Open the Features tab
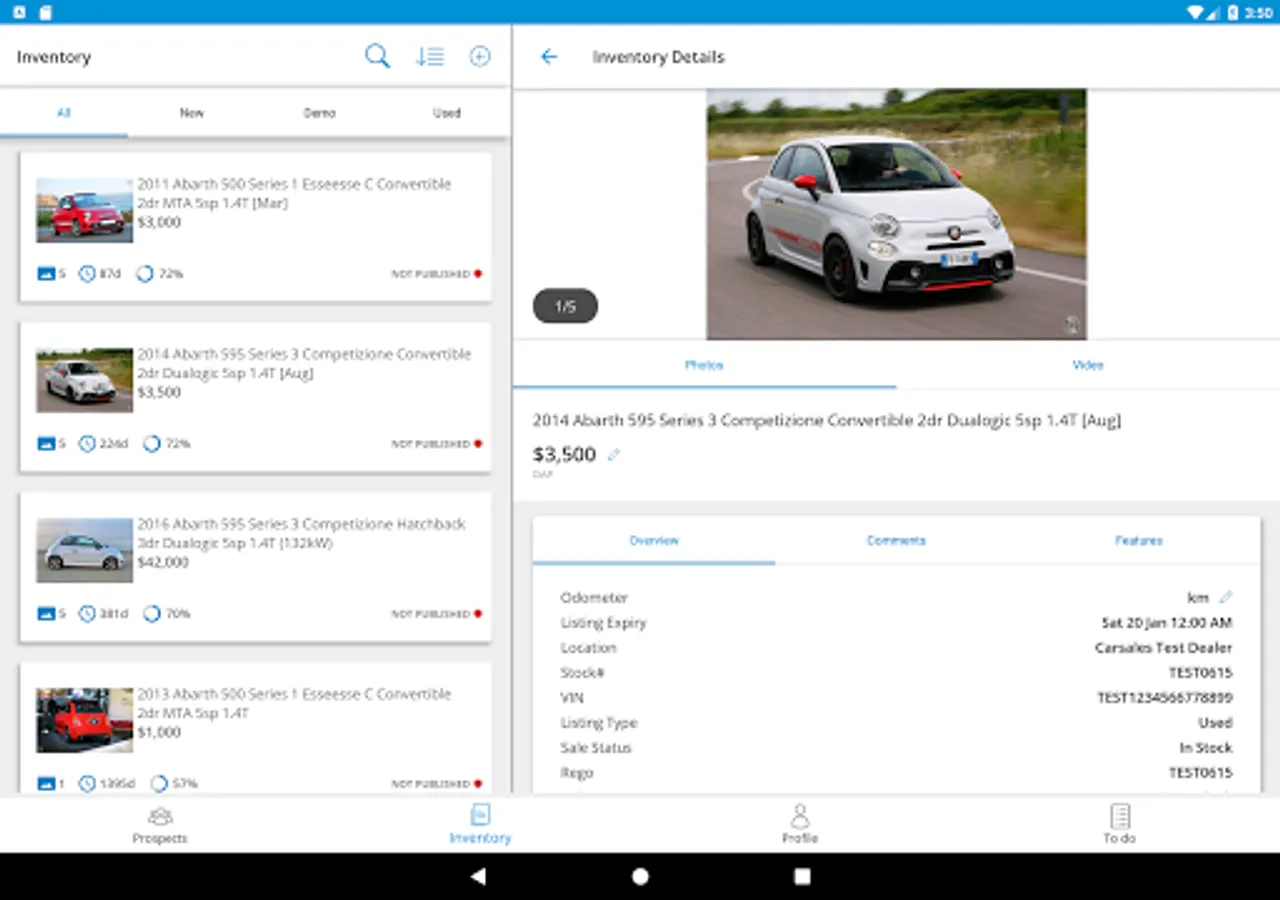Viewport: 1280px width, 900px height. click(1139, 541)
